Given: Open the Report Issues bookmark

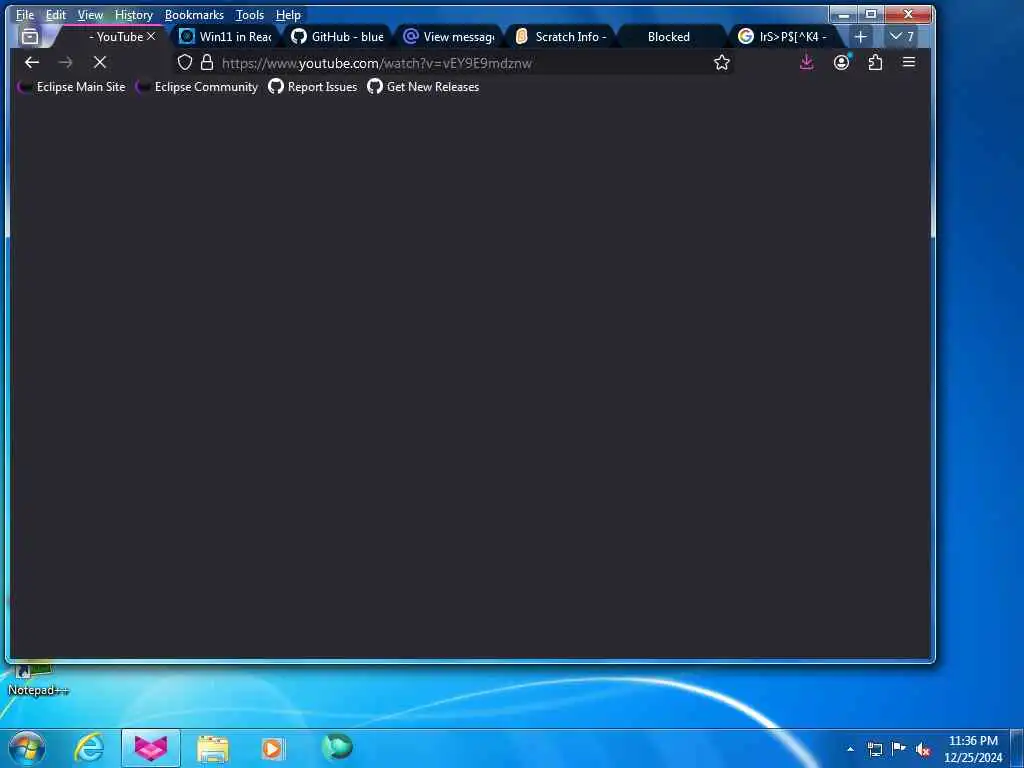Looking at the screenshot, I should click(313, 87).
